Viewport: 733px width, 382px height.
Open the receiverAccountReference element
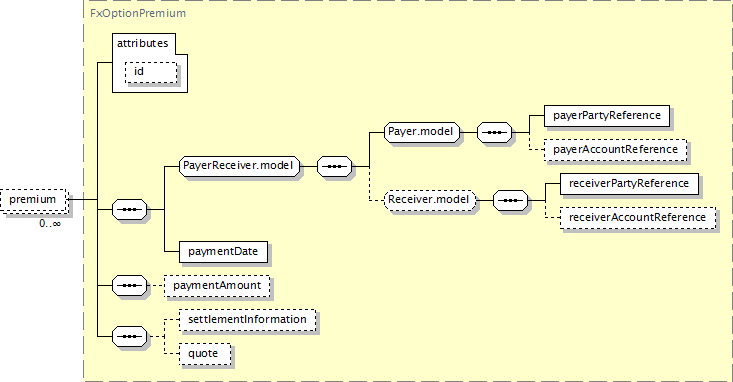pos(638,218)
